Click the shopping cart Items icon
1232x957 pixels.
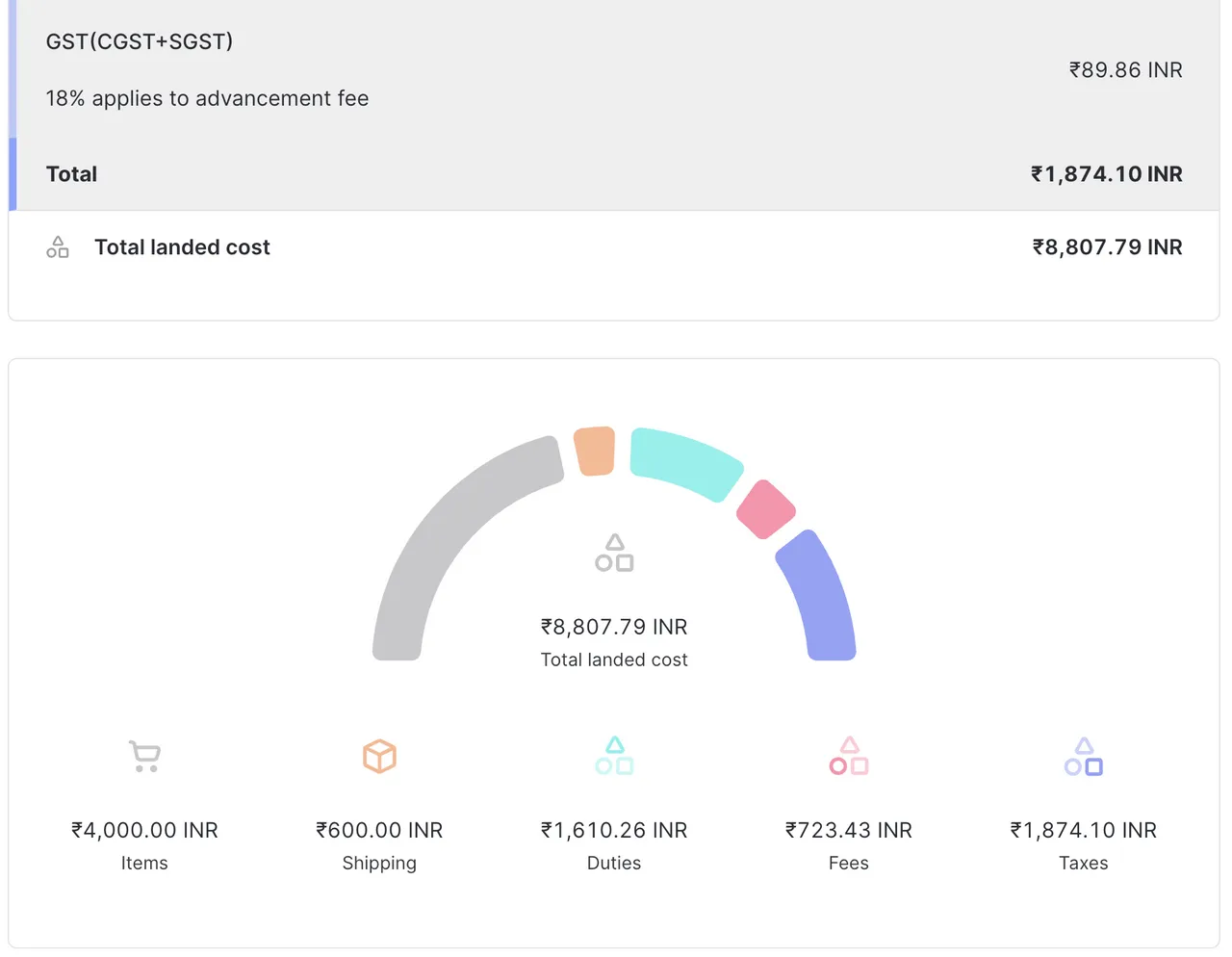(x=144, y=756)
